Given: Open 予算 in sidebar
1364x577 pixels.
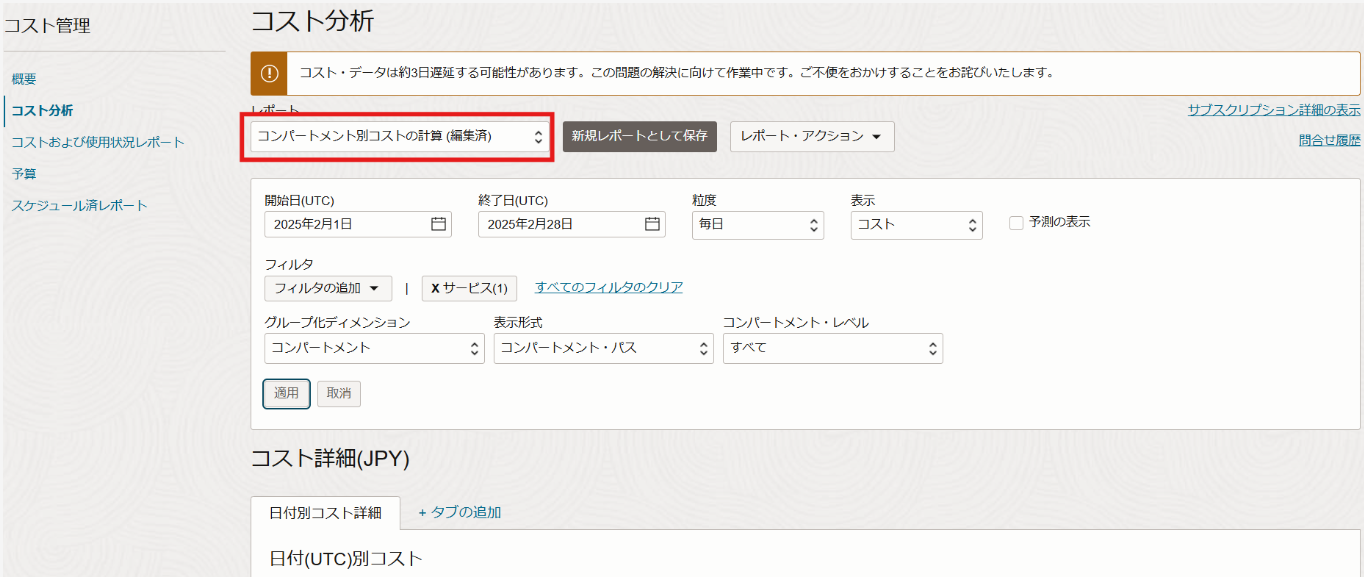Looking at the screenshot, I should 24,174.
